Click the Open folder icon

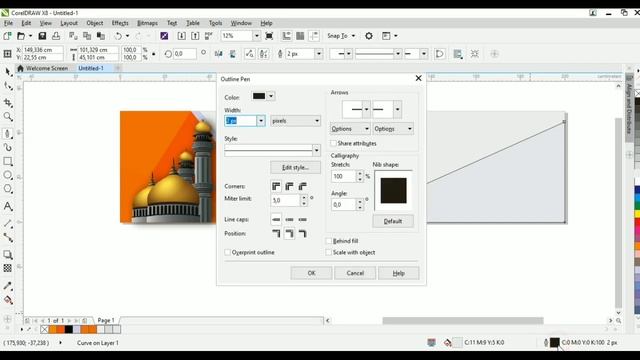click(x=21, y=36)
